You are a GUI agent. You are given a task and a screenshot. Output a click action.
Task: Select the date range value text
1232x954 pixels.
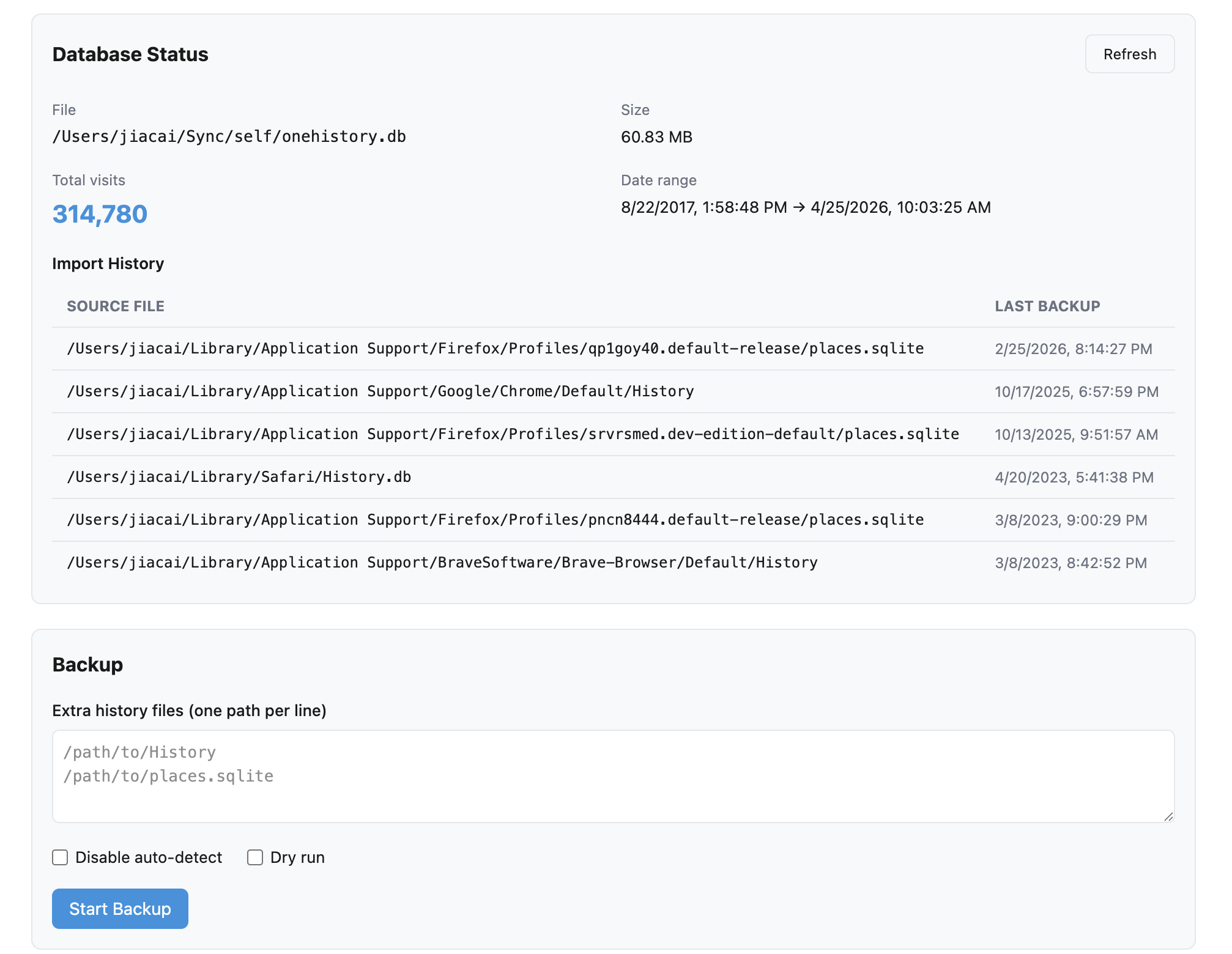tap(806, 207)
